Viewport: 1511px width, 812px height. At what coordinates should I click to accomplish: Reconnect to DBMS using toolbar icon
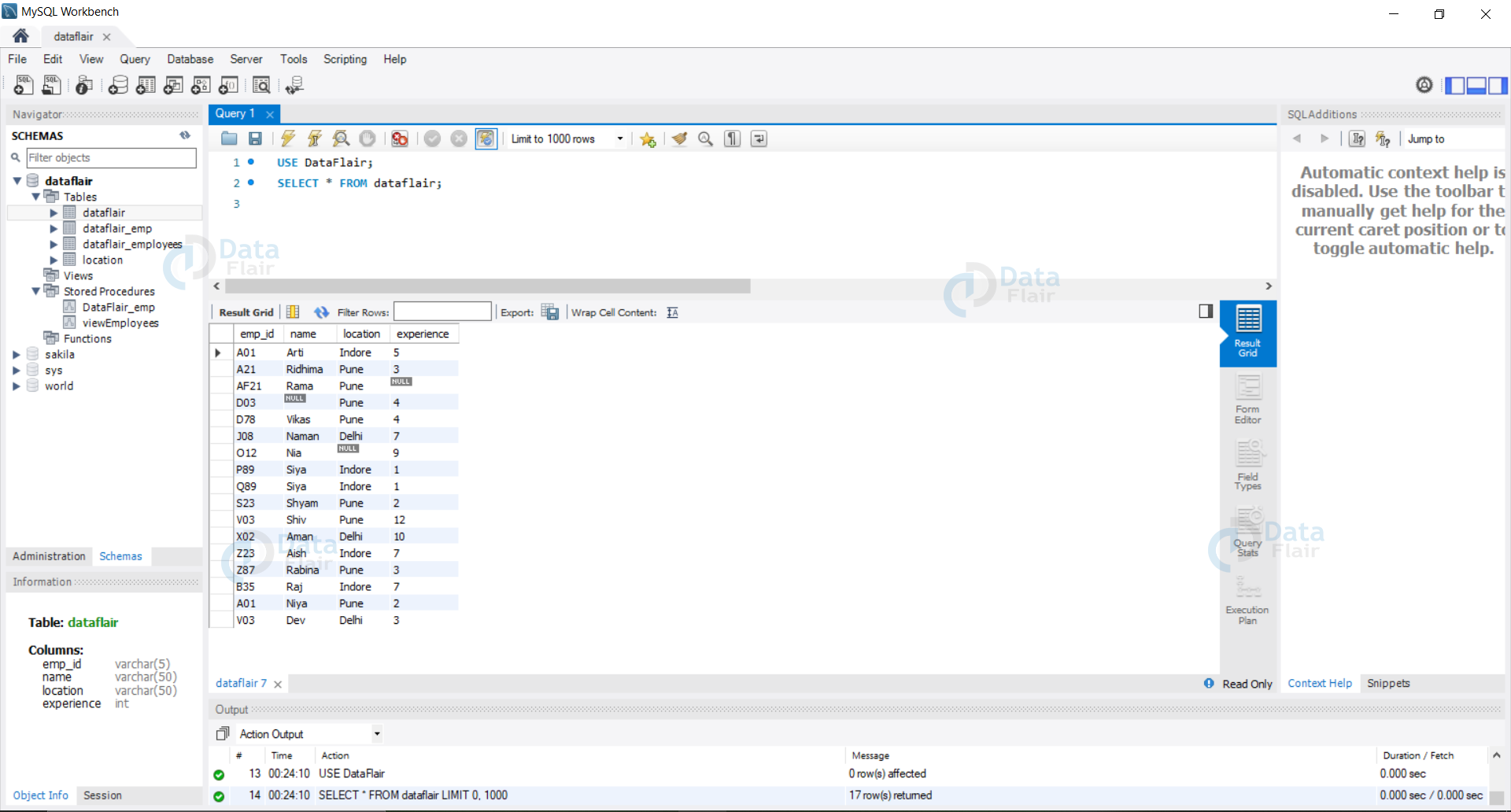[x=294, y=85]
